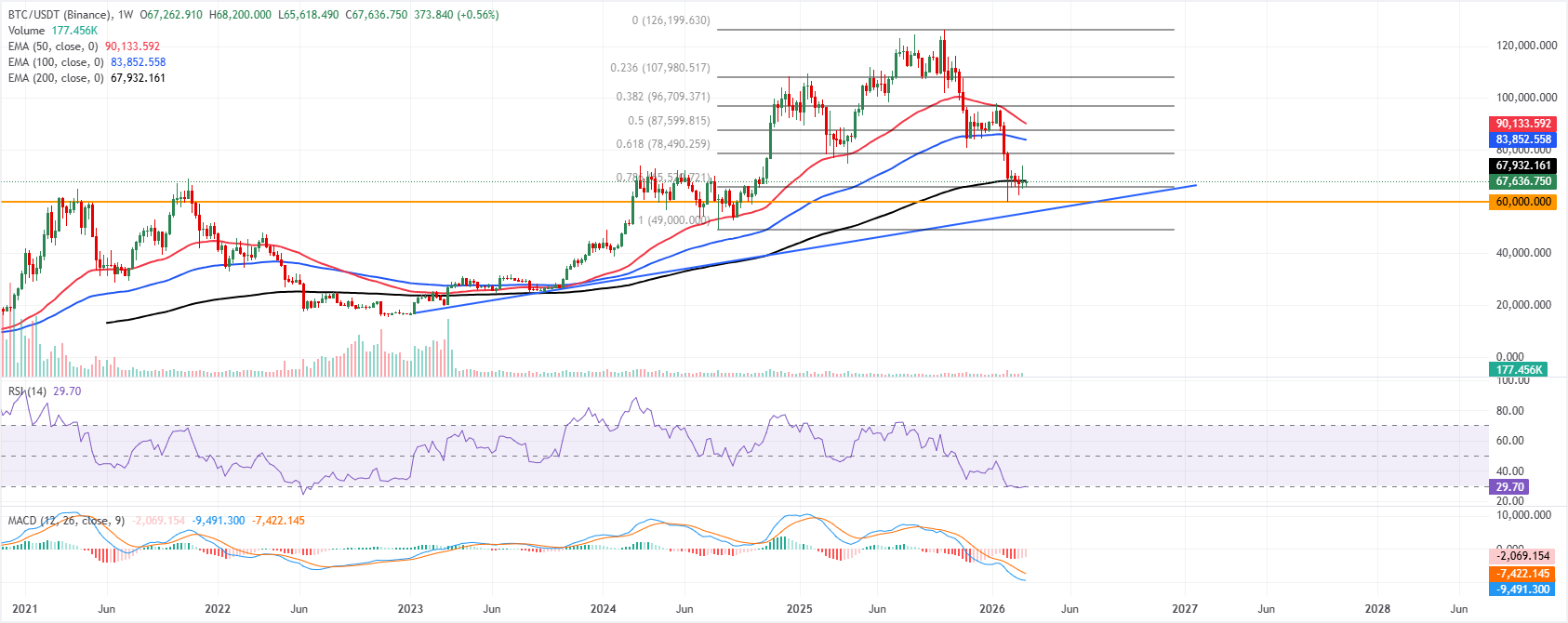This screenshot has width=1568, height=623.
Task: Select the EMA (50, close, 0) legend
Action: click(53, 46)
